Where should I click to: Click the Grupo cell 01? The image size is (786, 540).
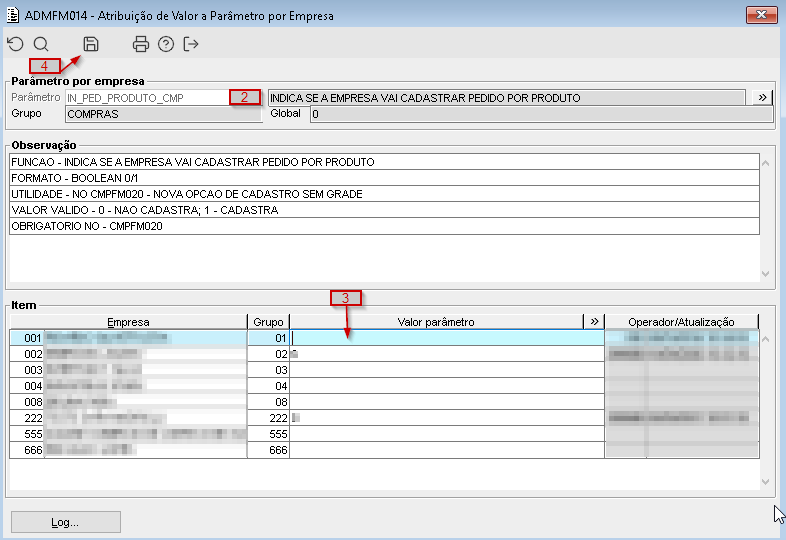tap(269, 338)
